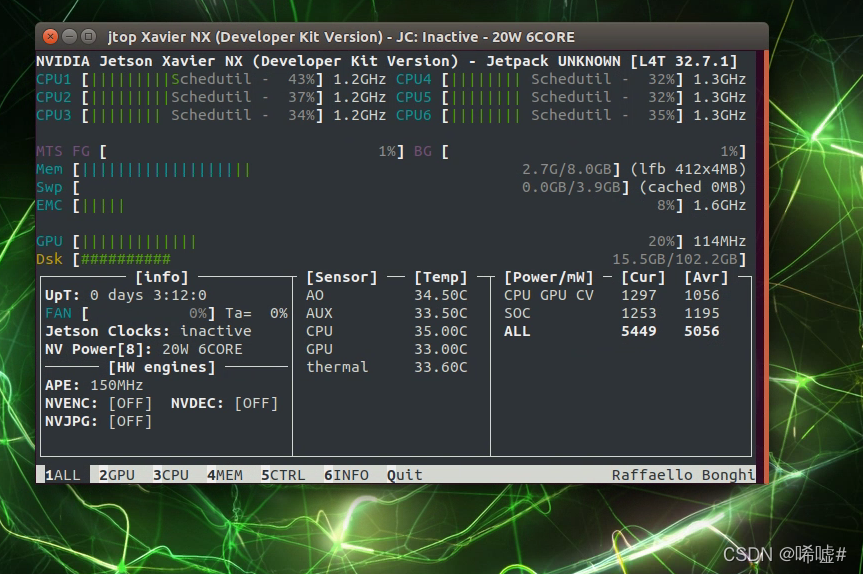Screen dimensions: 863x574
Task: Open the 4MEM tab
Action: (225, 475)
